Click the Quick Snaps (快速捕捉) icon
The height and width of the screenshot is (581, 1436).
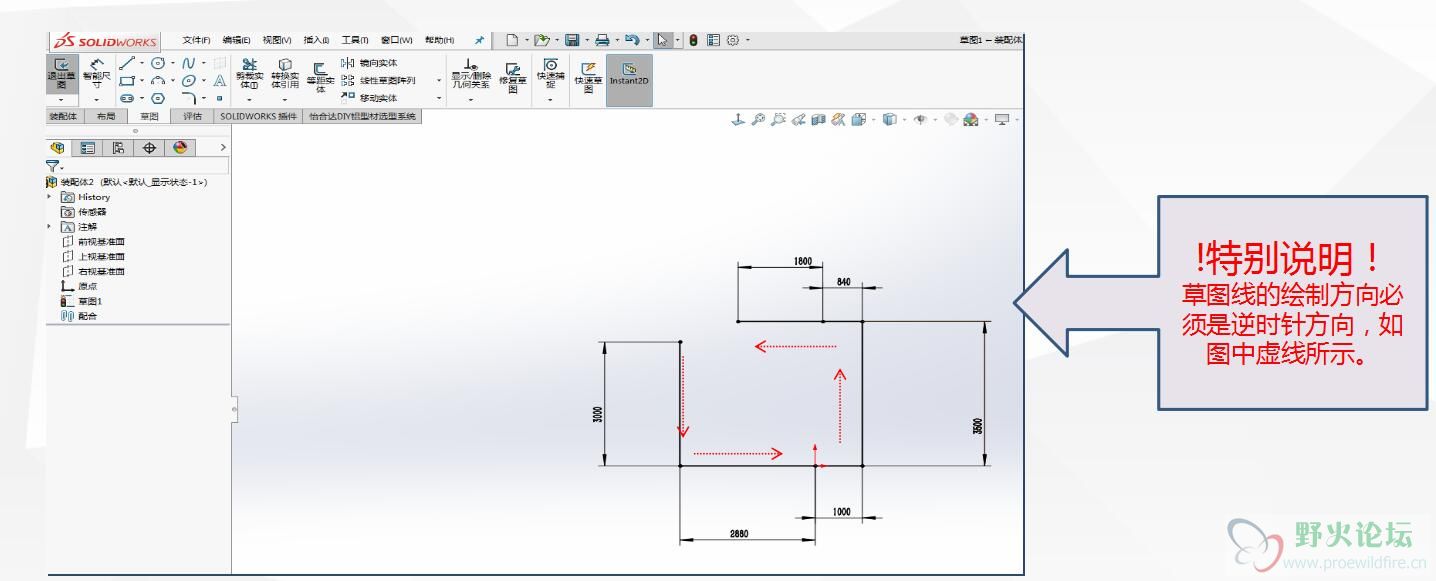[549, 72]
